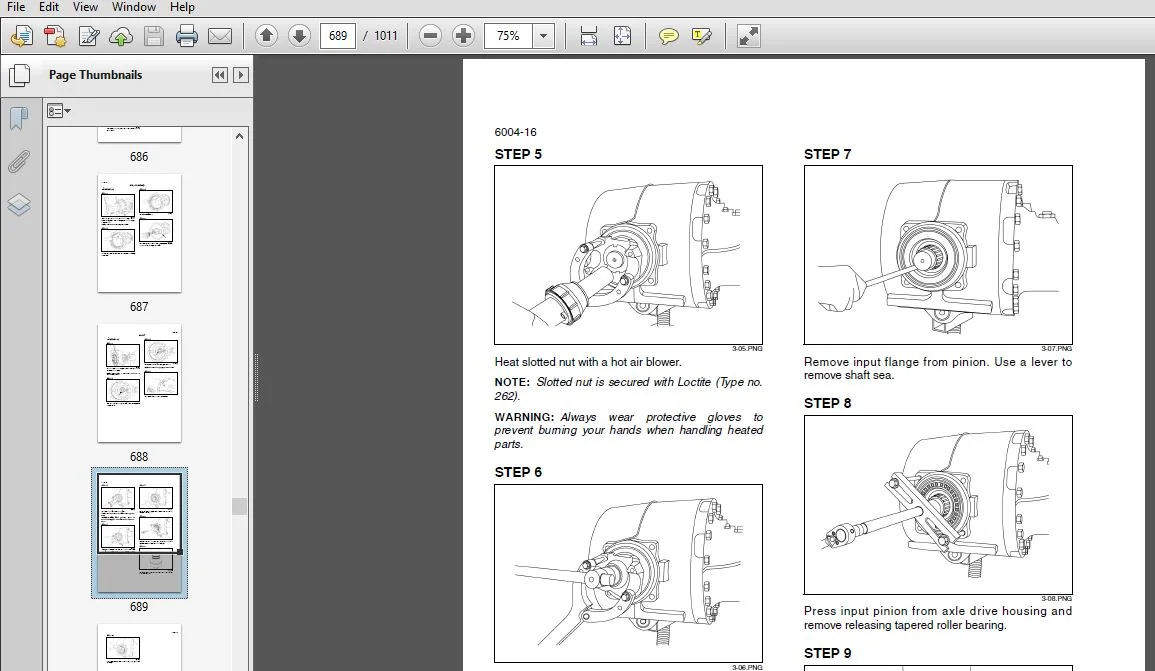
Task: Select the page 689 thumbnail
Action: click(139, 533)
